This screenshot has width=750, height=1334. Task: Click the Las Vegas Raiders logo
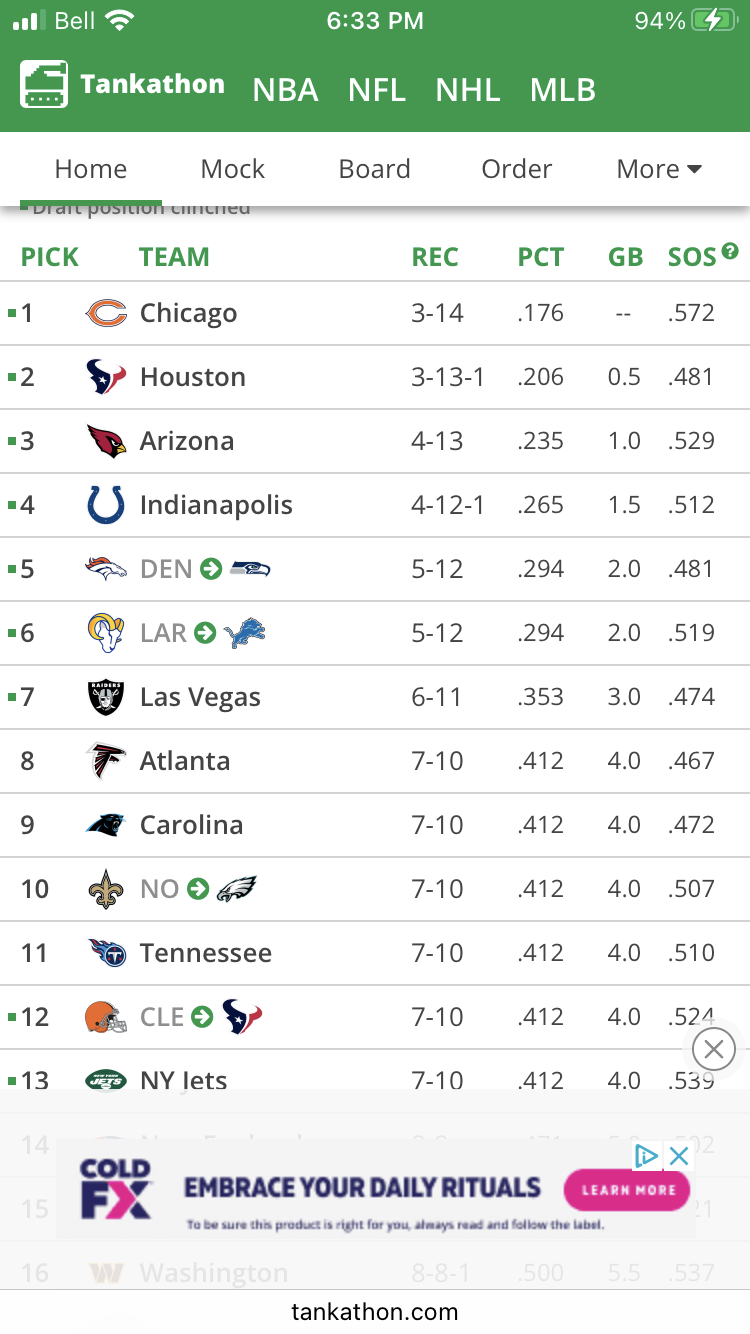[106, 697]
